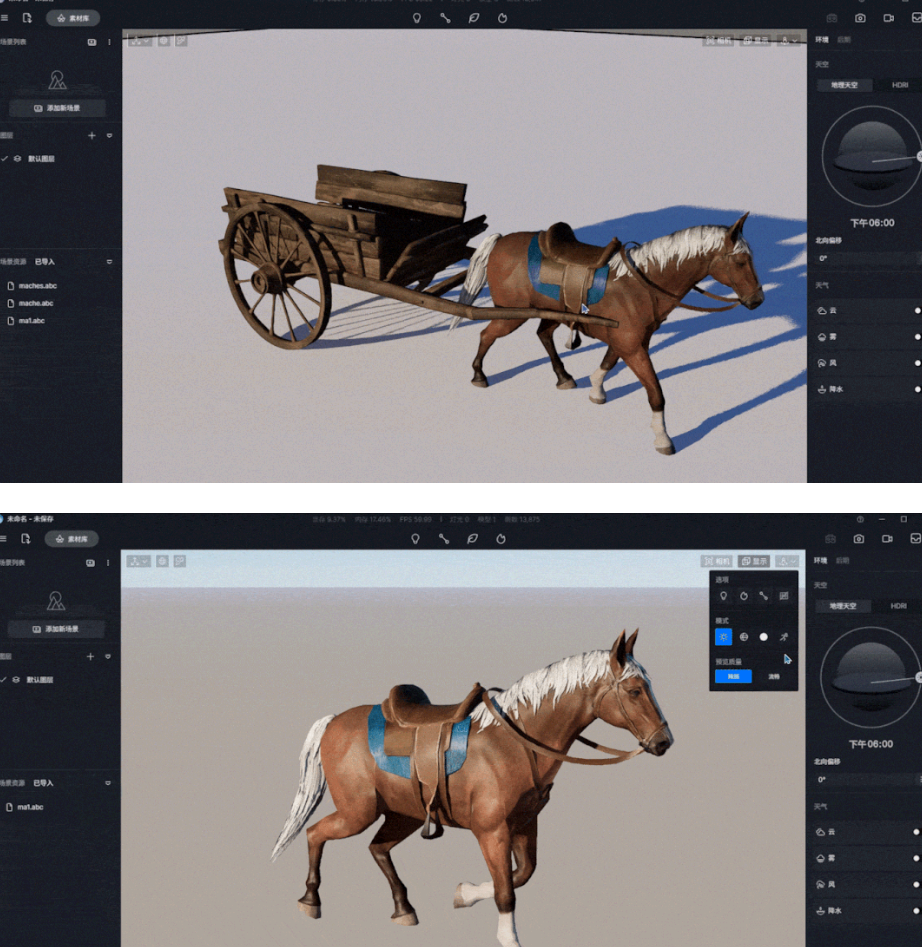Select the sun lighting mode icon in the 模式 popup row

723,637
